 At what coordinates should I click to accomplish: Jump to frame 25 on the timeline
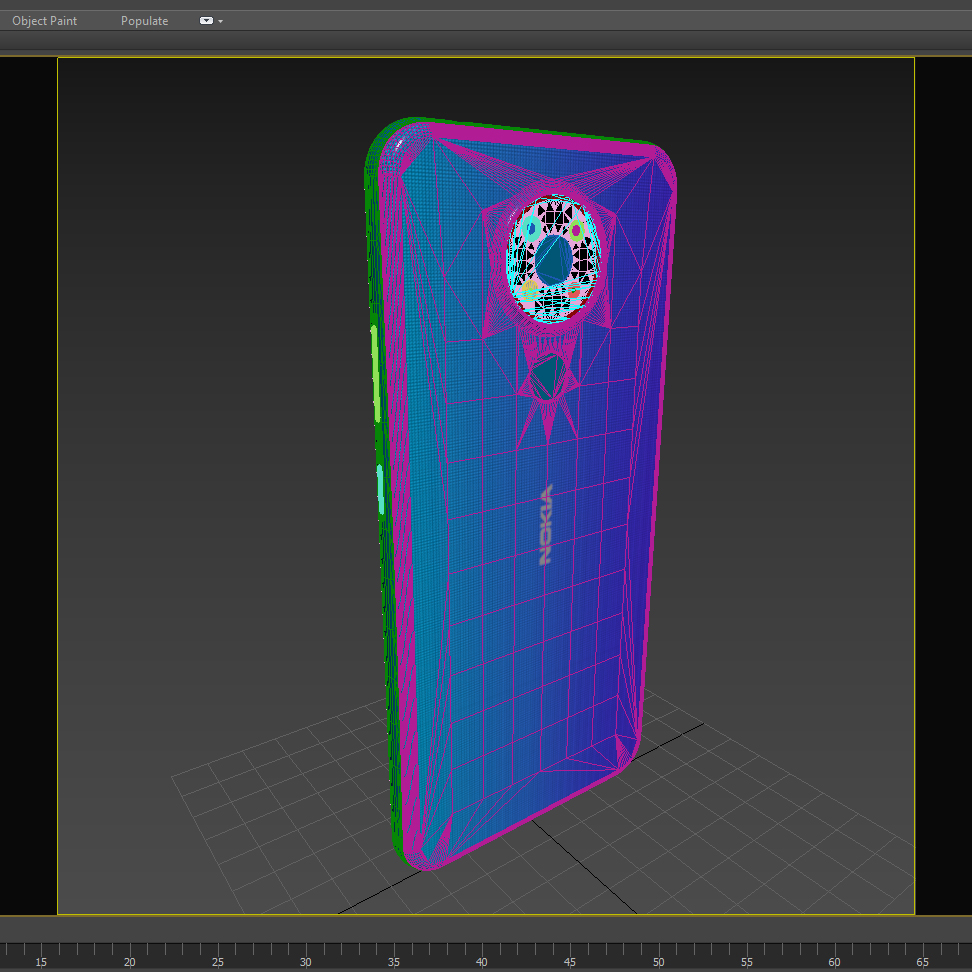[217, 962]
